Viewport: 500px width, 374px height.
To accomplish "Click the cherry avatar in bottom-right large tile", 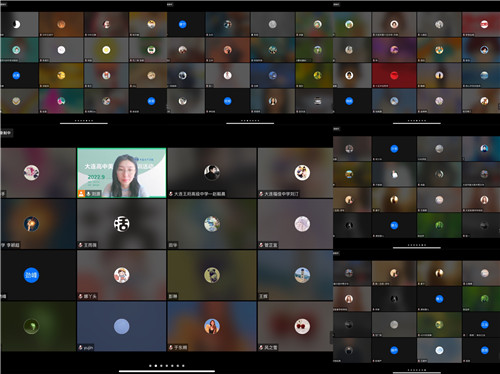I will pos(302,326).
